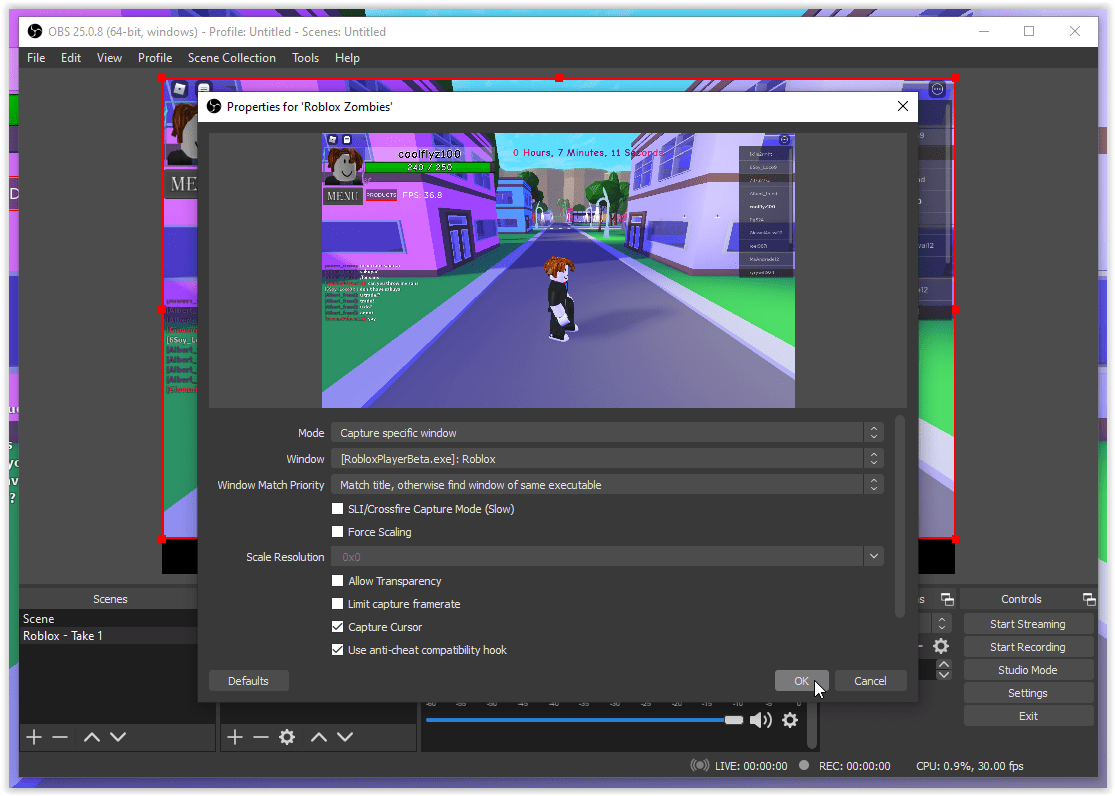This screenshot has width=1115, height=796.
Task: Click the Roblox preview in the Properties dialog
Action: point(558,270)
